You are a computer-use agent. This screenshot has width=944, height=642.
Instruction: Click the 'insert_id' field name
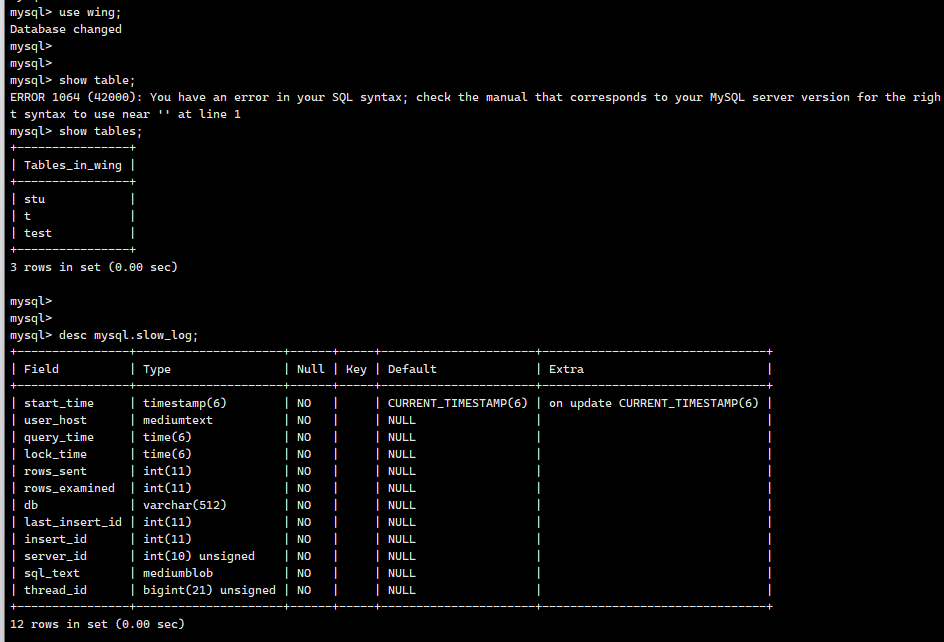pos(55,539)
